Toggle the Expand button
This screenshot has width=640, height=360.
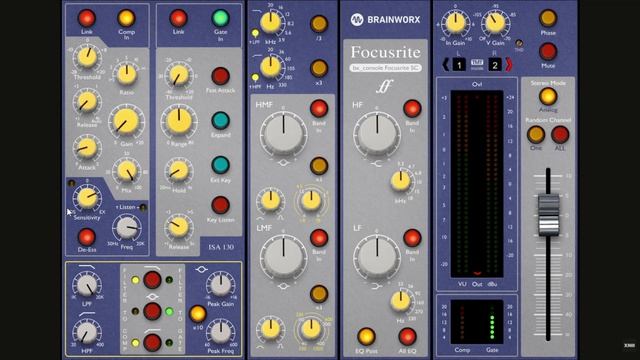[220, 121]
